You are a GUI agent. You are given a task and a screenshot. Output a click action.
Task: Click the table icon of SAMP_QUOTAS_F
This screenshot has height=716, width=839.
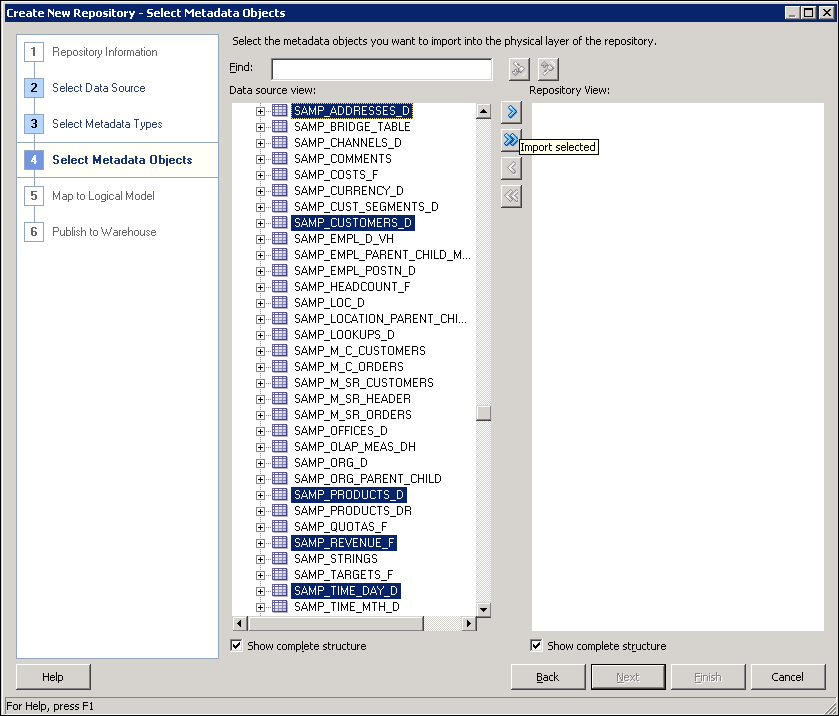pyautogui.click(x=279, y=527)
